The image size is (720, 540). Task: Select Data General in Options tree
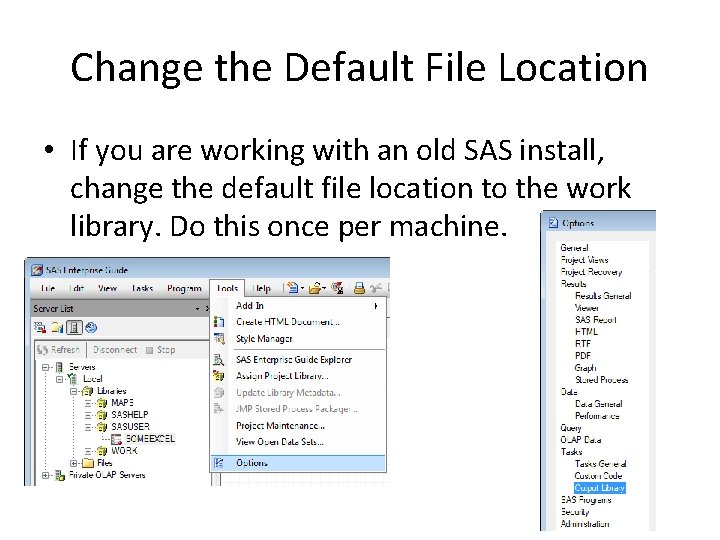pos(599,404)
